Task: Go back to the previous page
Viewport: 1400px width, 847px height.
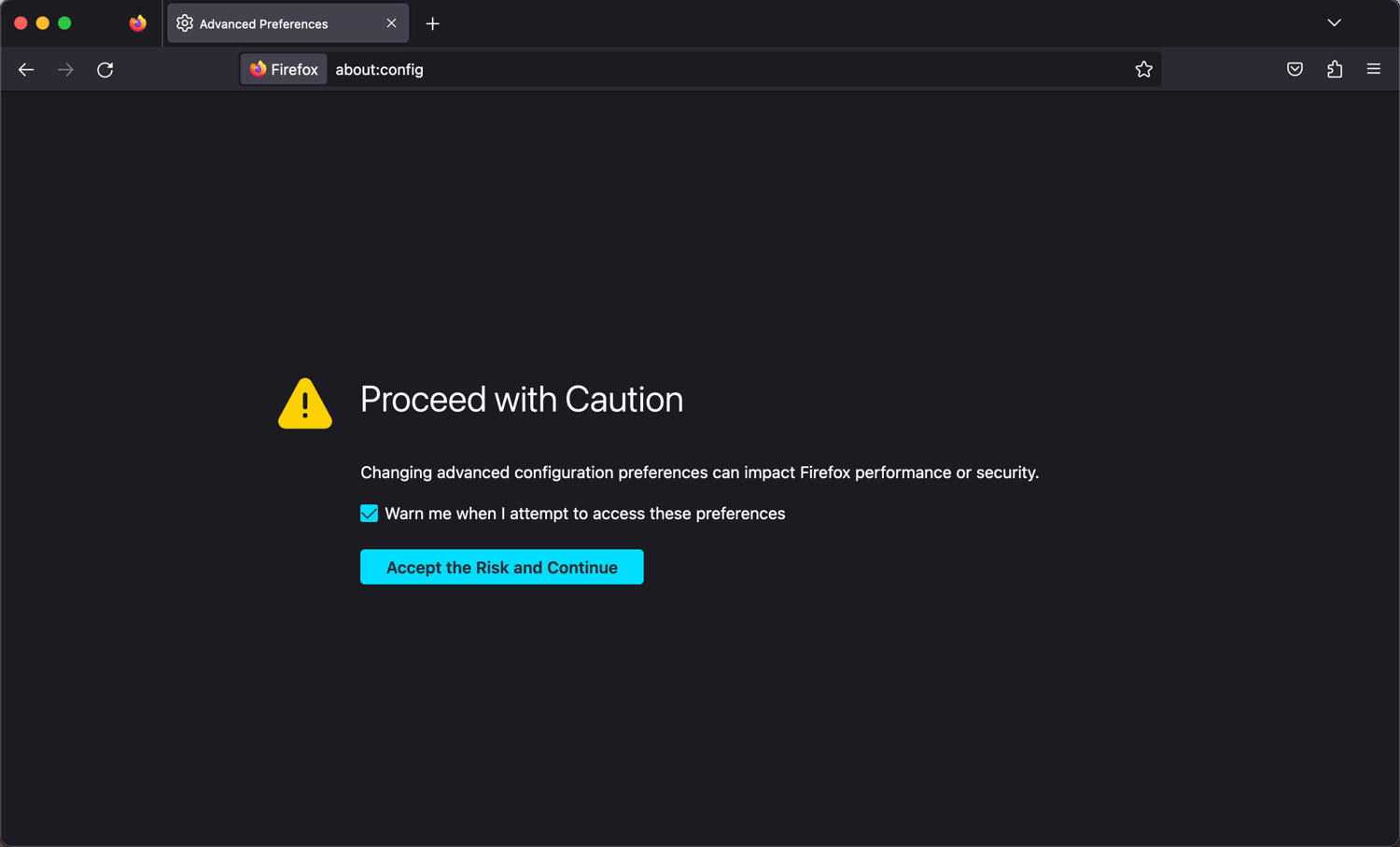Action: (26, 69)
